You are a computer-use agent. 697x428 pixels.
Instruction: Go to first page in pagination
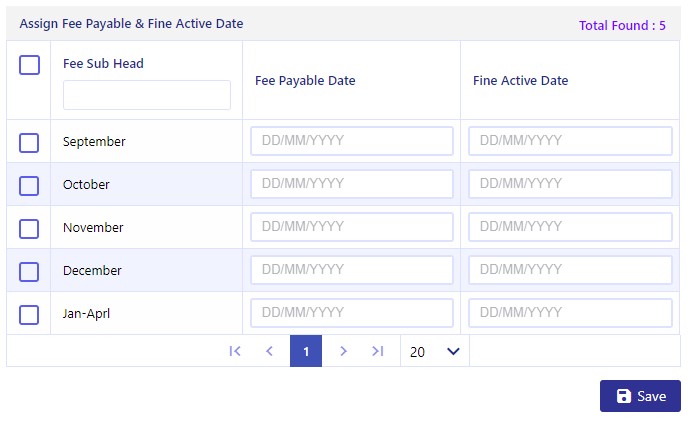click(x=235, y=351)
